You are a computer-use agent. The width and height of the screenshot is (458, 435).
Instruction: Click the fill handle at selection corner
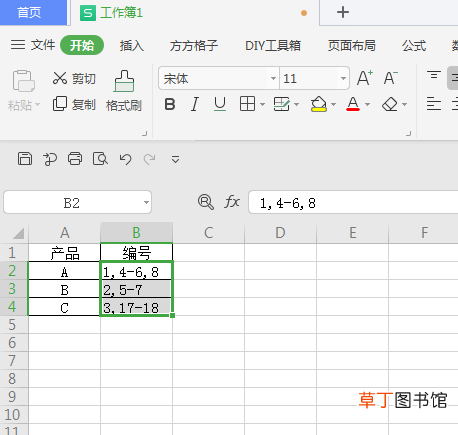coord(172,315)
